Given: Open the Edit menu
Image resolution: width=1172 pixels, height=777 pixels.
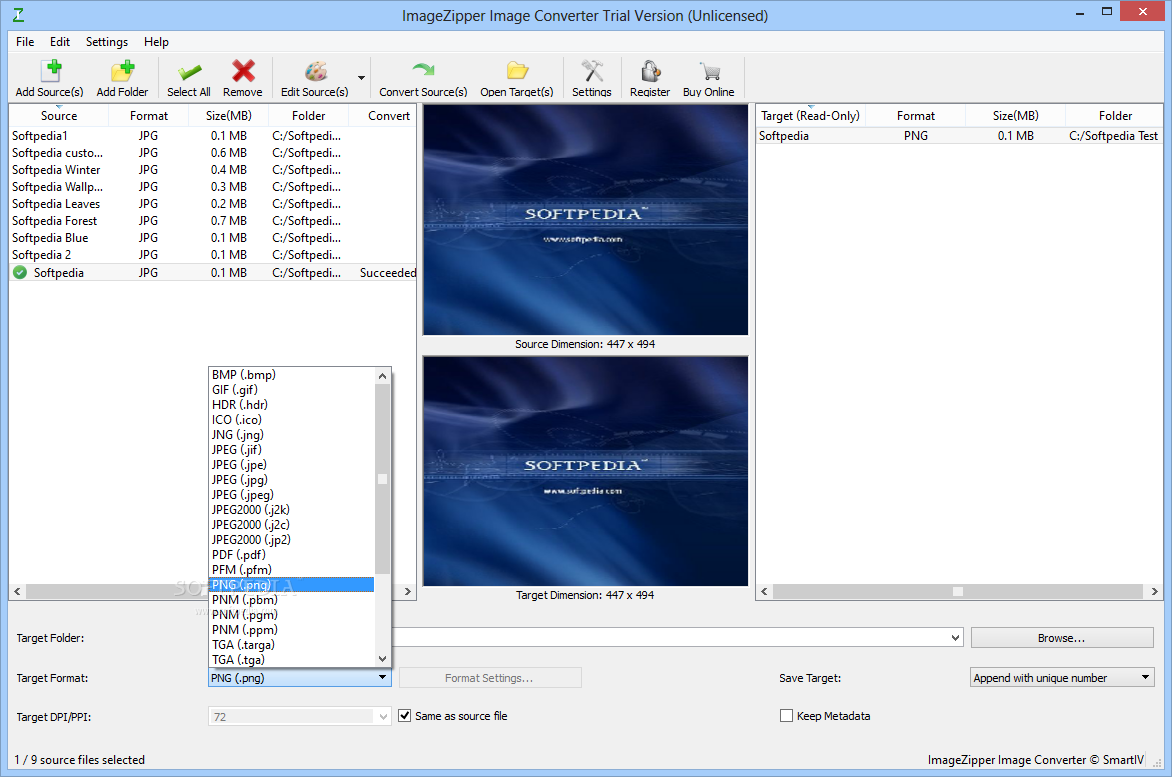Looking at the screenshot, I should 60,42.
